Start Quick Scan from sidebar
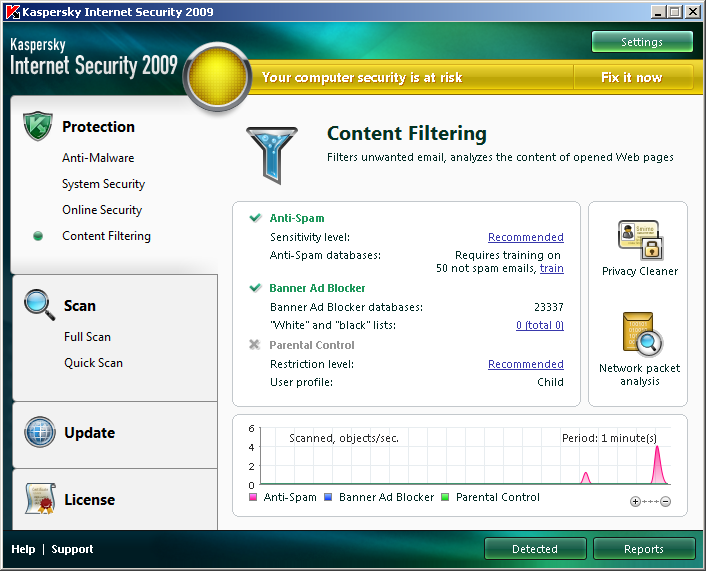Image resolution: width=706 pixels, height=571 pixels. coord(93,363)
